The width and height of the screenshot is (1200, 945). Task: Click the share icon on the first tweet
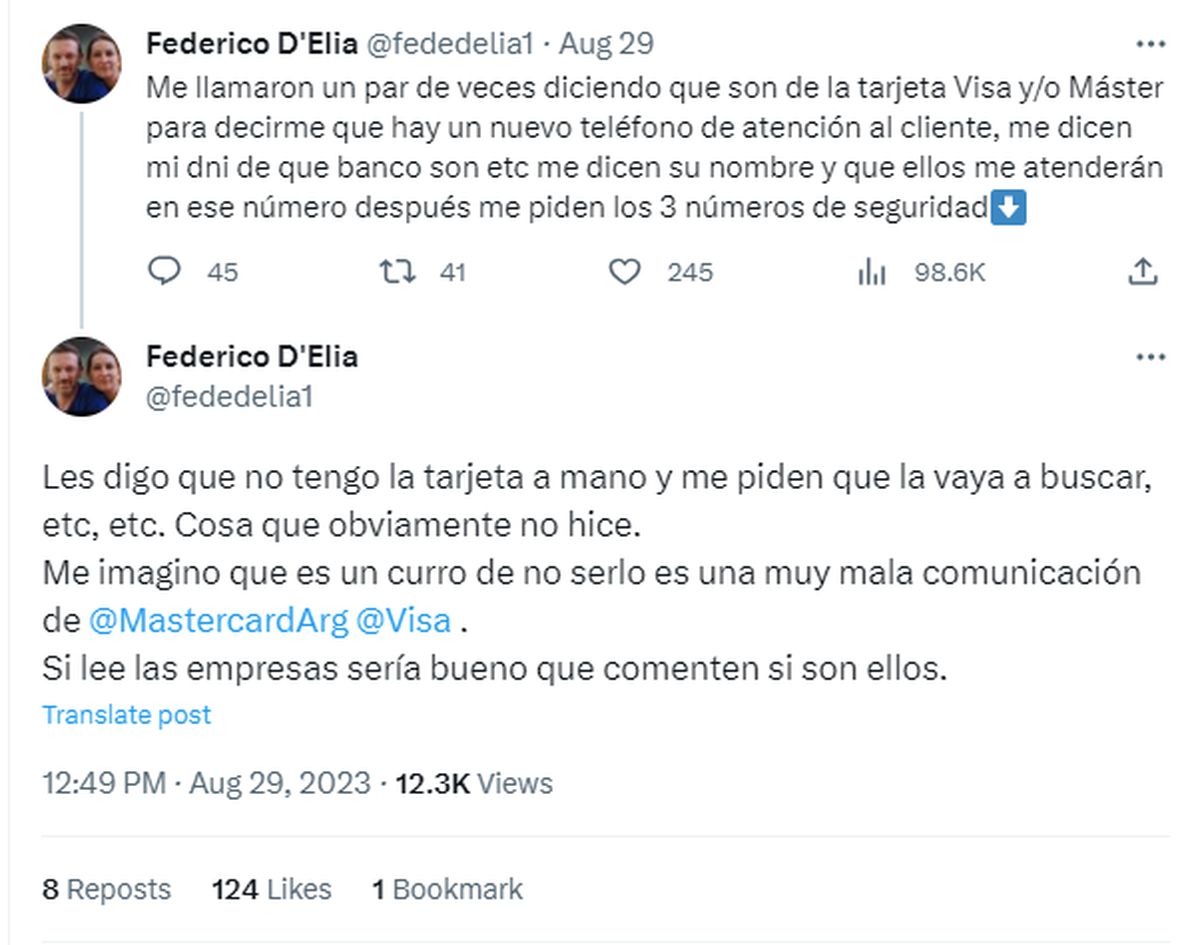point(1145,271)
